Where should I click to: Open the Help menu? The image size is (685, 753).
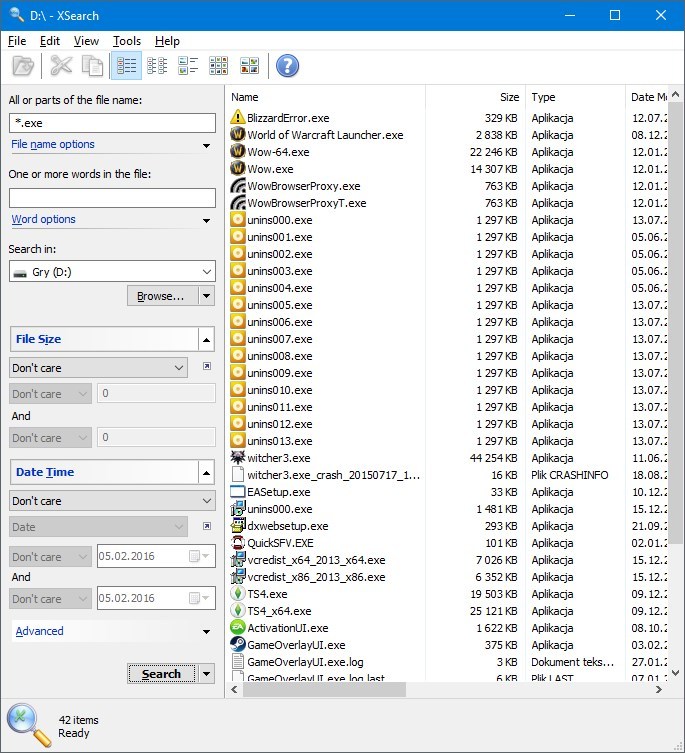167,41
